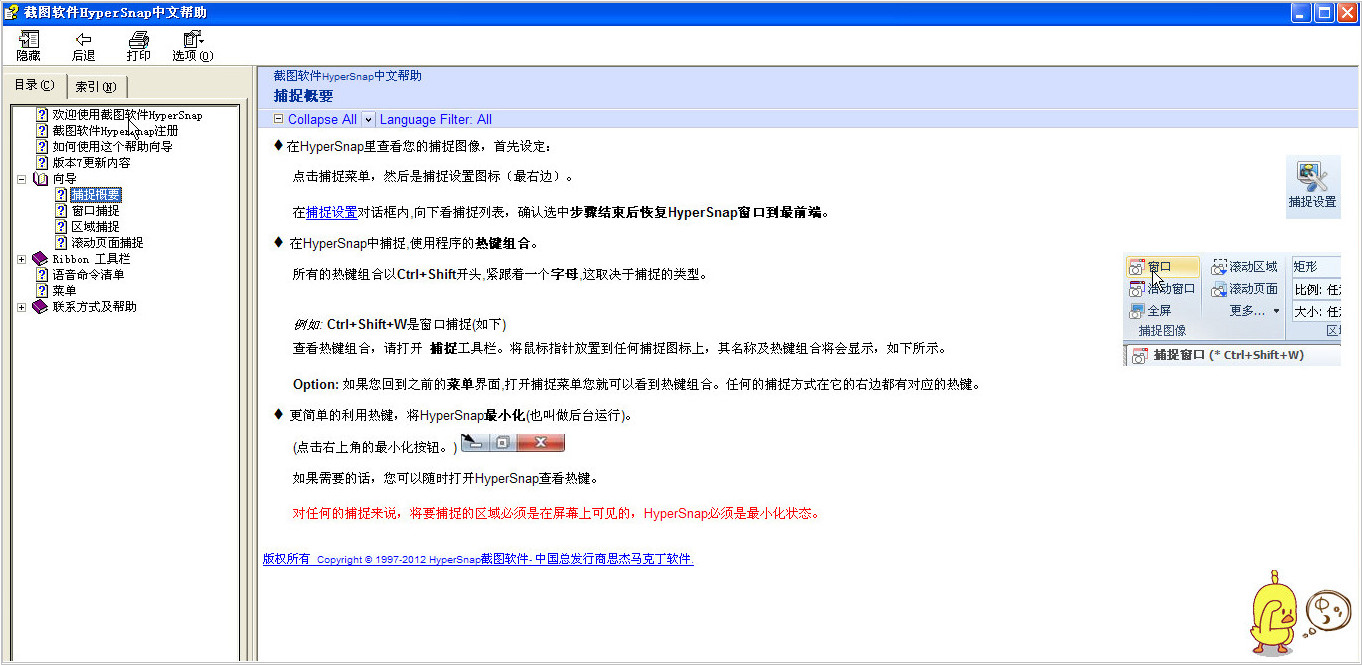Click the red warning sentence about 最小化状态

[557, 514]
